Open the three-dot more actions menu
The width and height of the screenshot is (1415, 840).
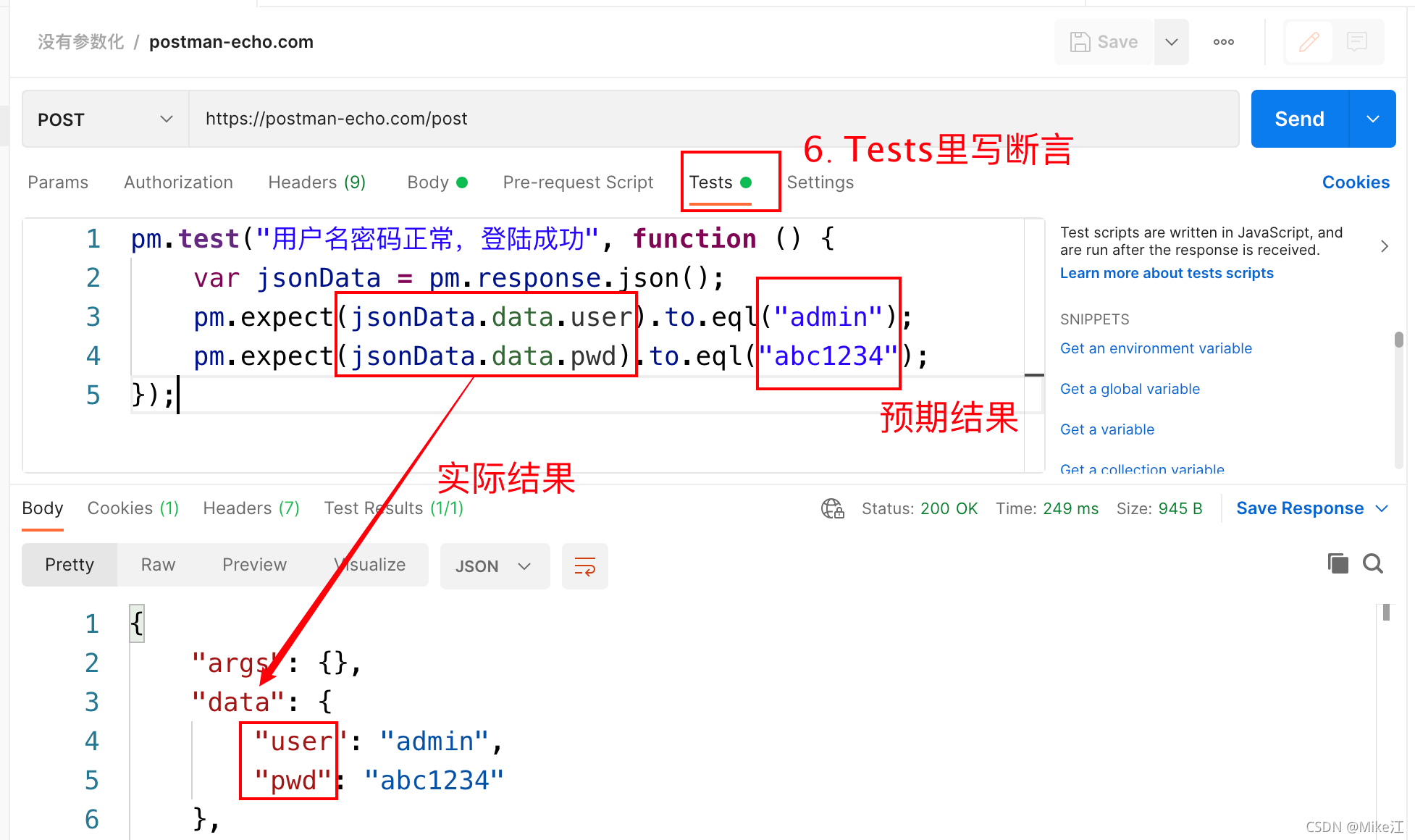tap(1224, 42)
